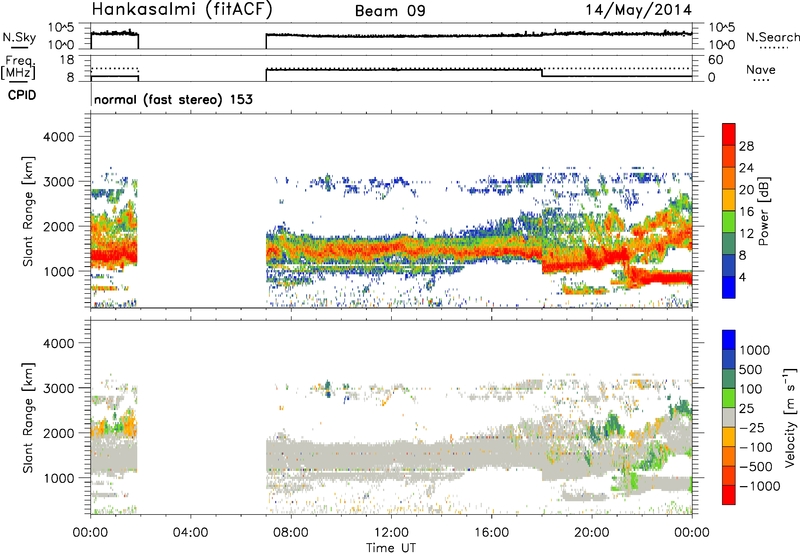Viewport: 800px width, 554px height.
Task: Click the "04:00" time axis label
Action: point(190,533)
